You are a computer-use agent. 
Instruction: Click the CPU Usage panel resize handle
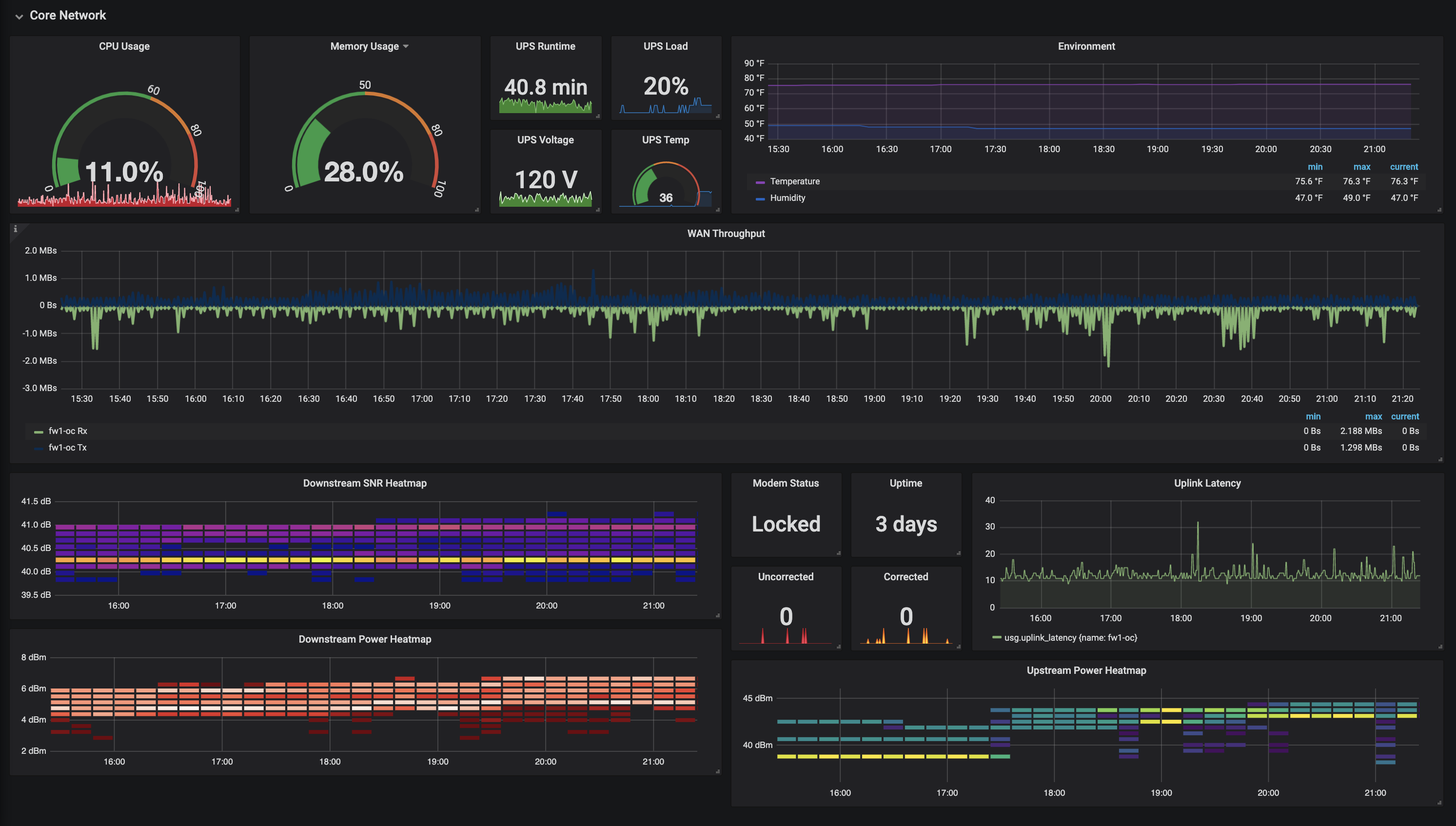[x=236, y=210]
